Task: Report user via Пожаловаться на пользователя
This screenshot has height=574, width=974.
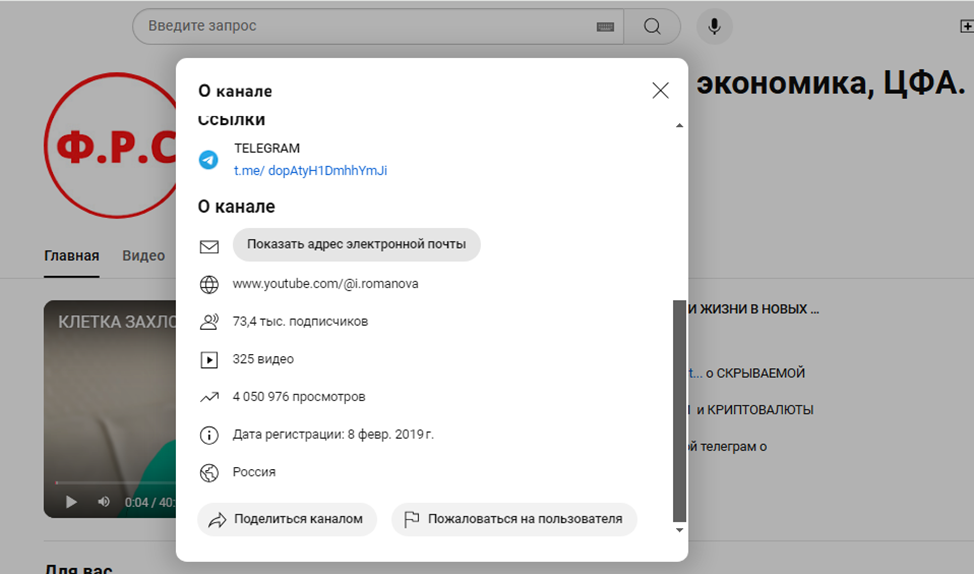Action: (x=514, y=519)
